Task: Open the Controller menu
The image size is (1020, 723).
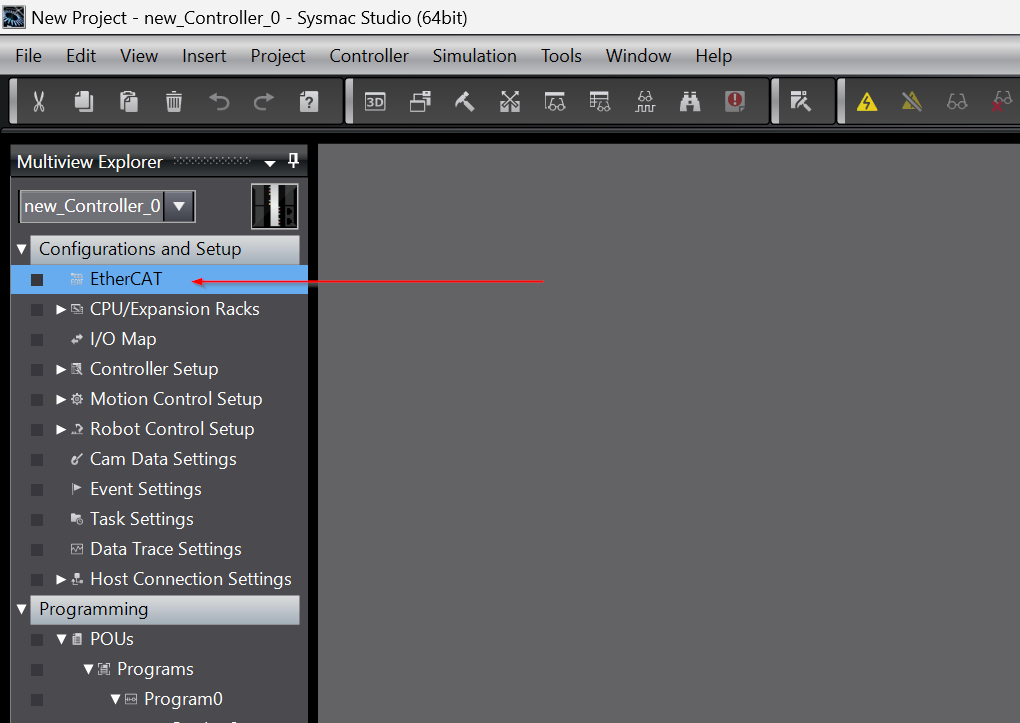Action: 369,56
